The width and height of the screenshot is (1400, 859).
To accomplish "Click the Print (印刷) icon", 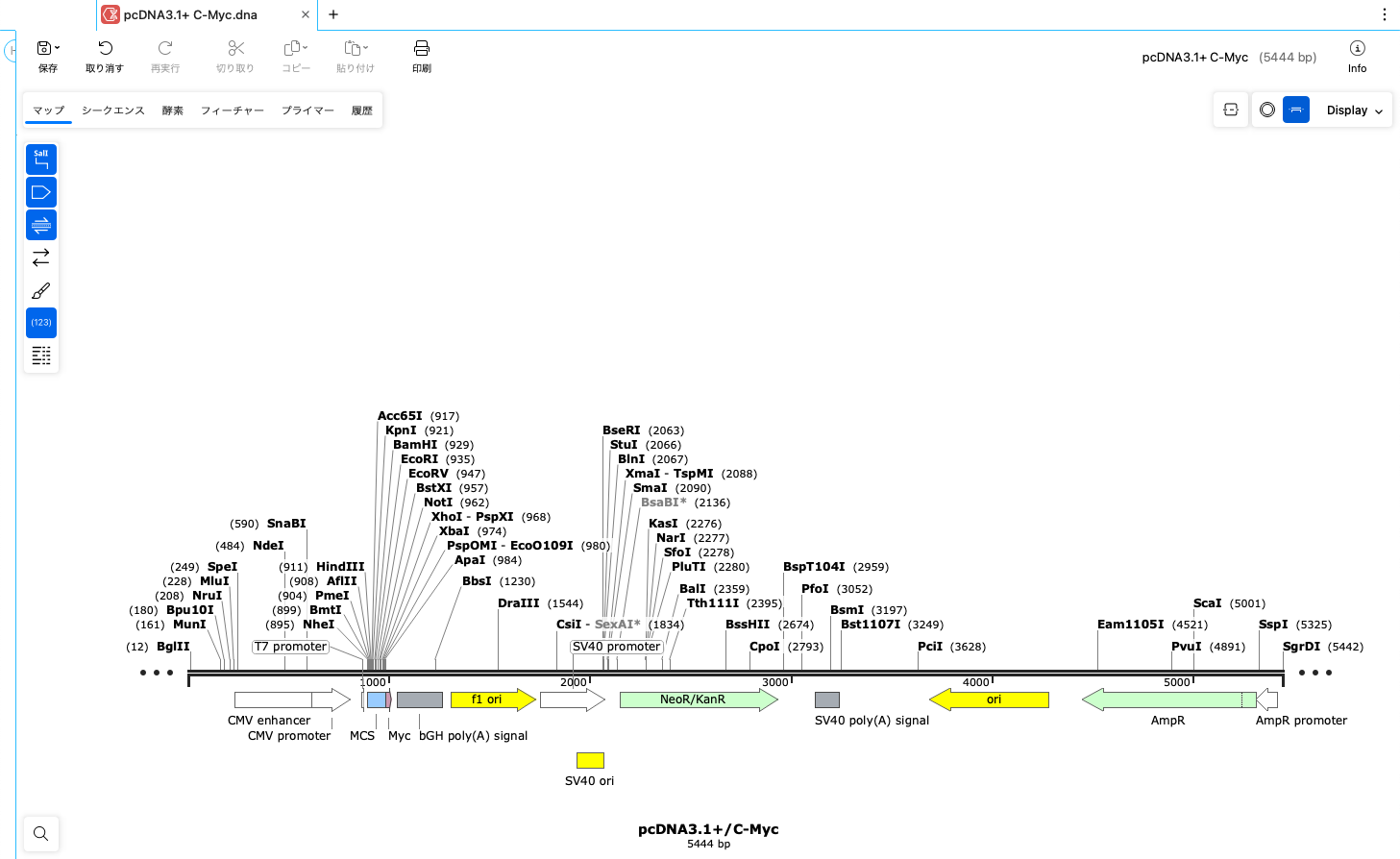I will click(421, 49).
